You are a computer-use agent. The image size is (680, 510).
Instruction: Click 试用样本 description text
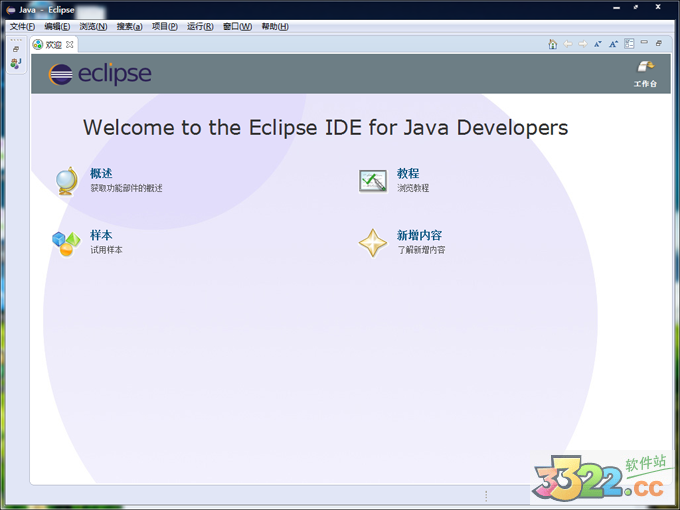(106, 250)
